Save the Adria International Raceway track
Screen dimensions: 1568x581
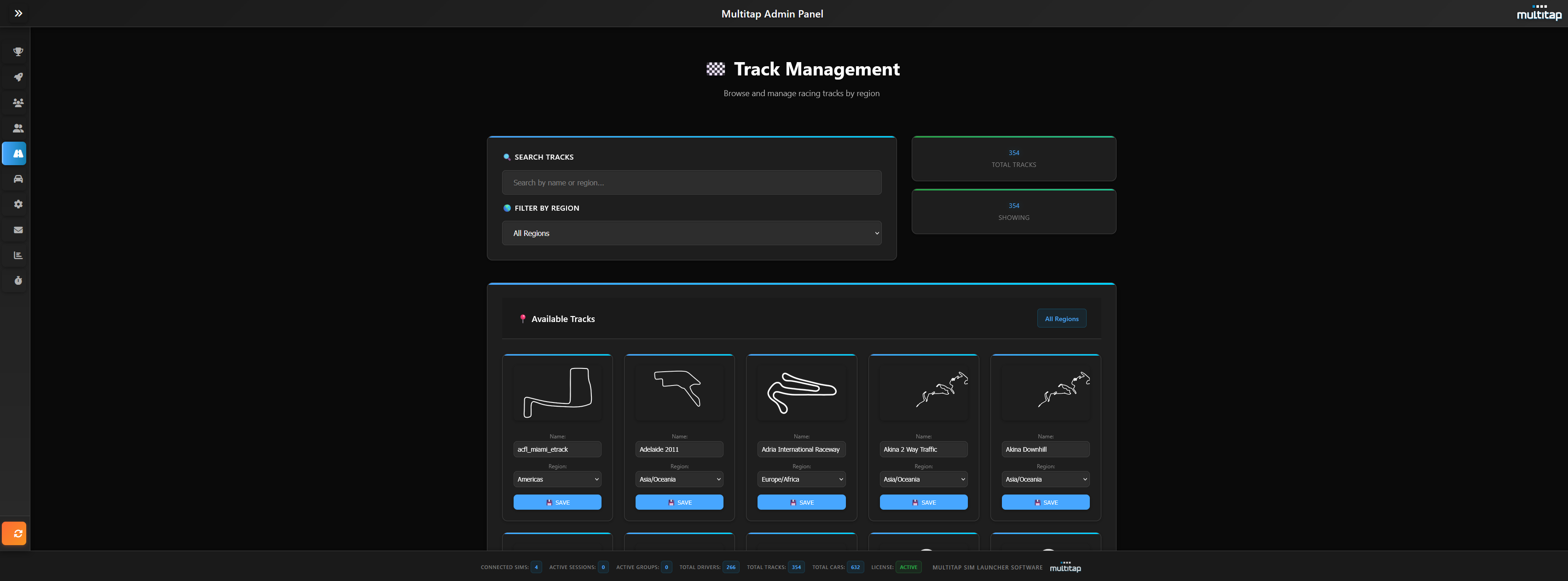801,502
